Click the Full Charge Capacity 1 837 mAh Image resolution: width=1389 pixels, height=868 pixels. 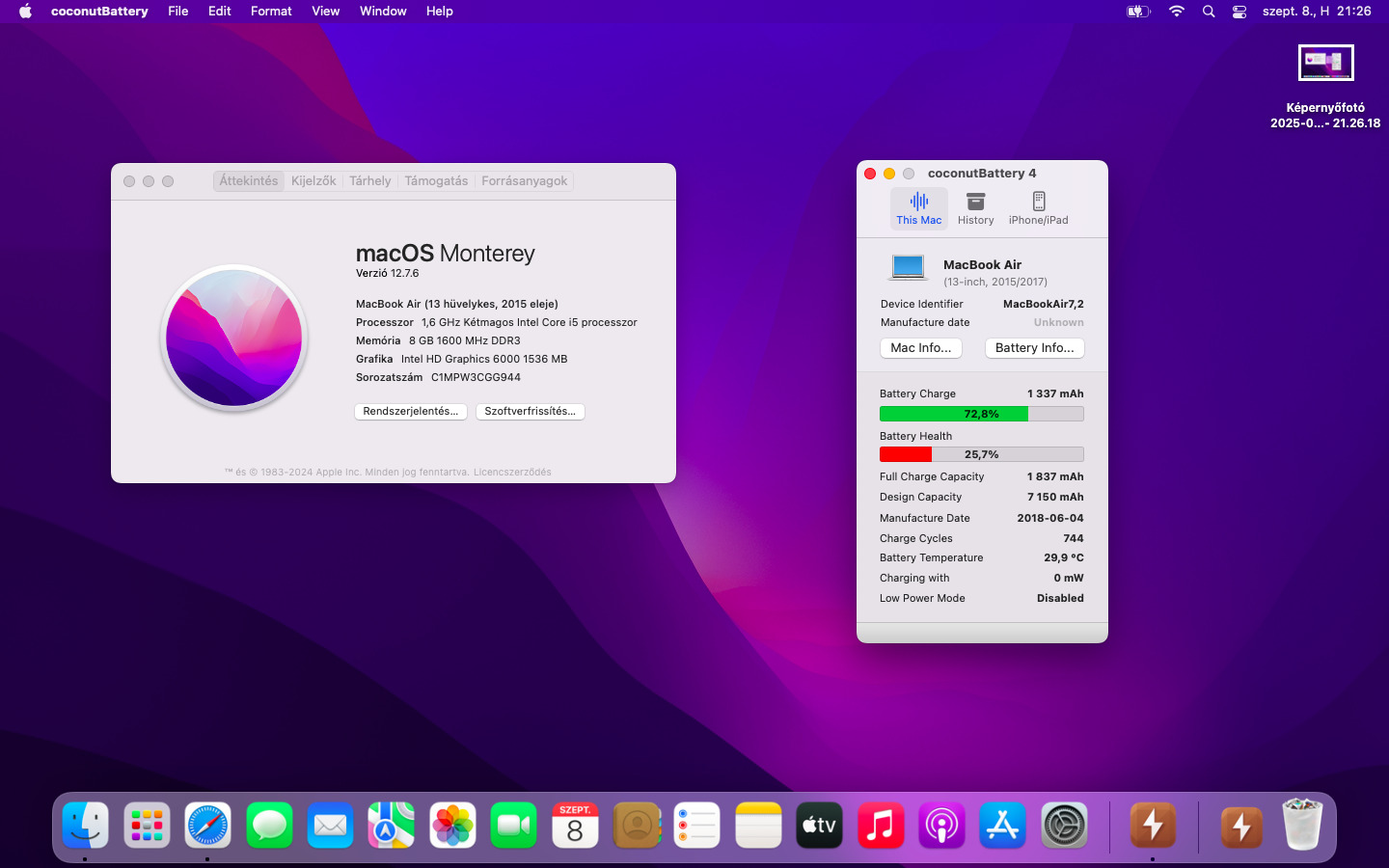tap(1055, 477)
